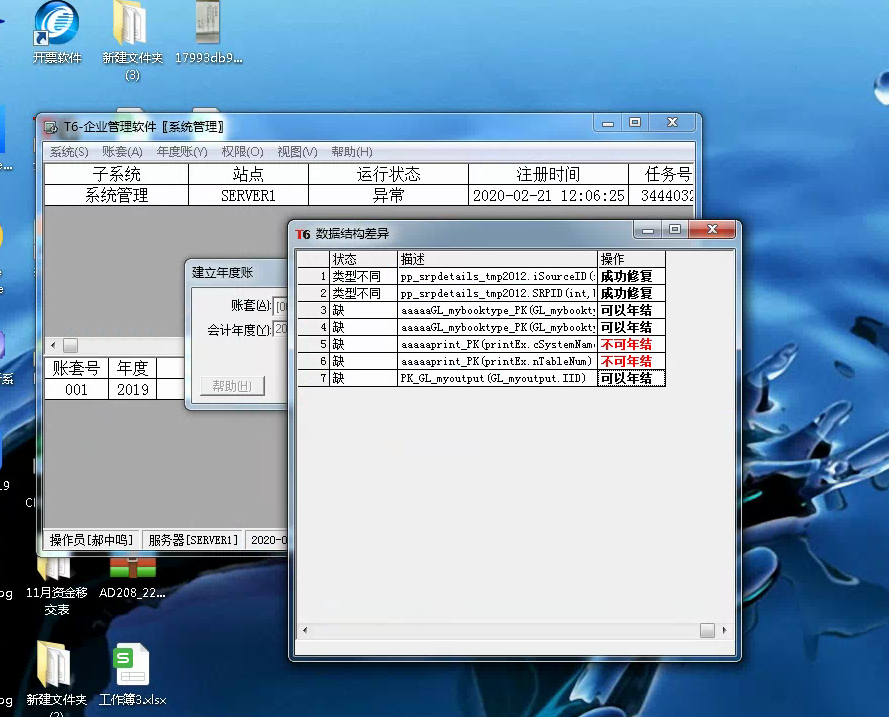Click the horizontal scrollbar thumb in 数据结构差异
This screenshot has height=717, width=889.
click(x=707, y=630)
